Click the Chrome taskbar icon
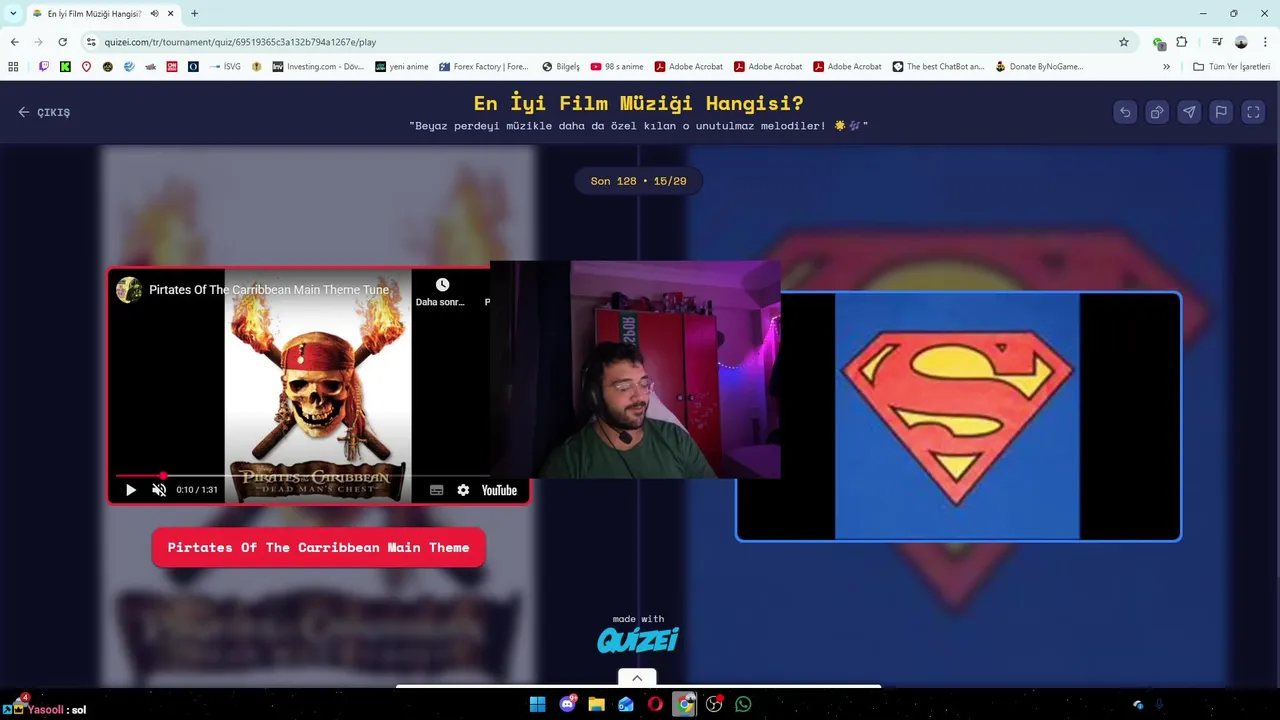 click(684, 704)
